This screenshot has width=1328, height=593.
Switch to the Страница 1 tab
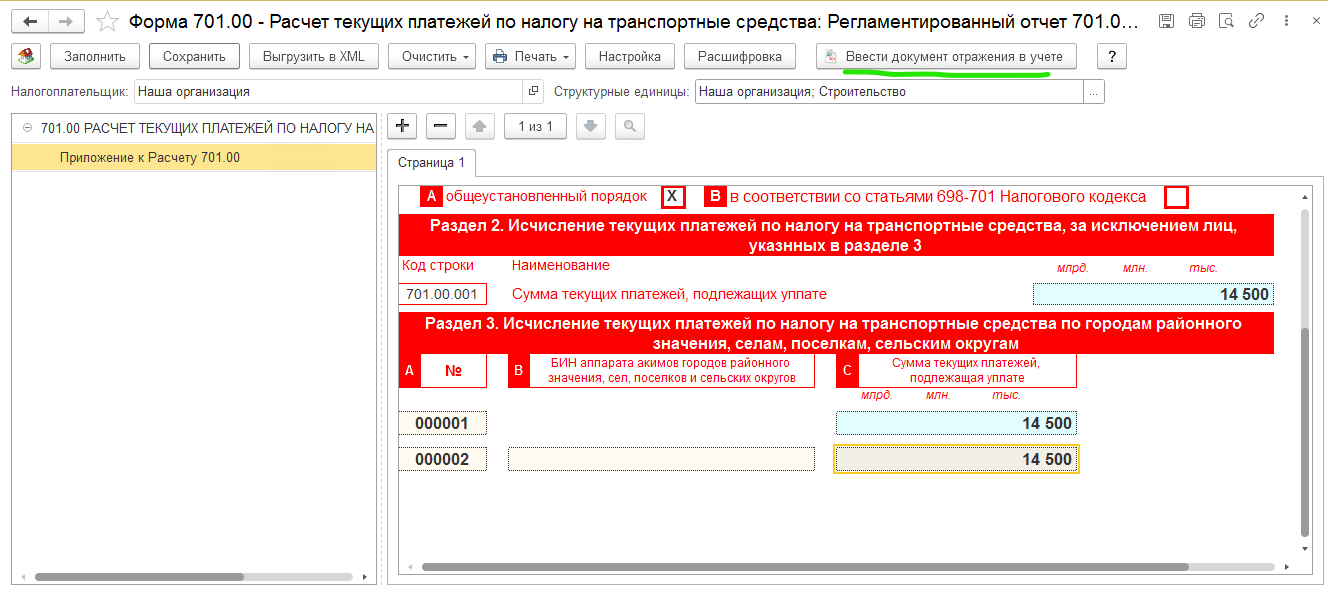[432, 163]
